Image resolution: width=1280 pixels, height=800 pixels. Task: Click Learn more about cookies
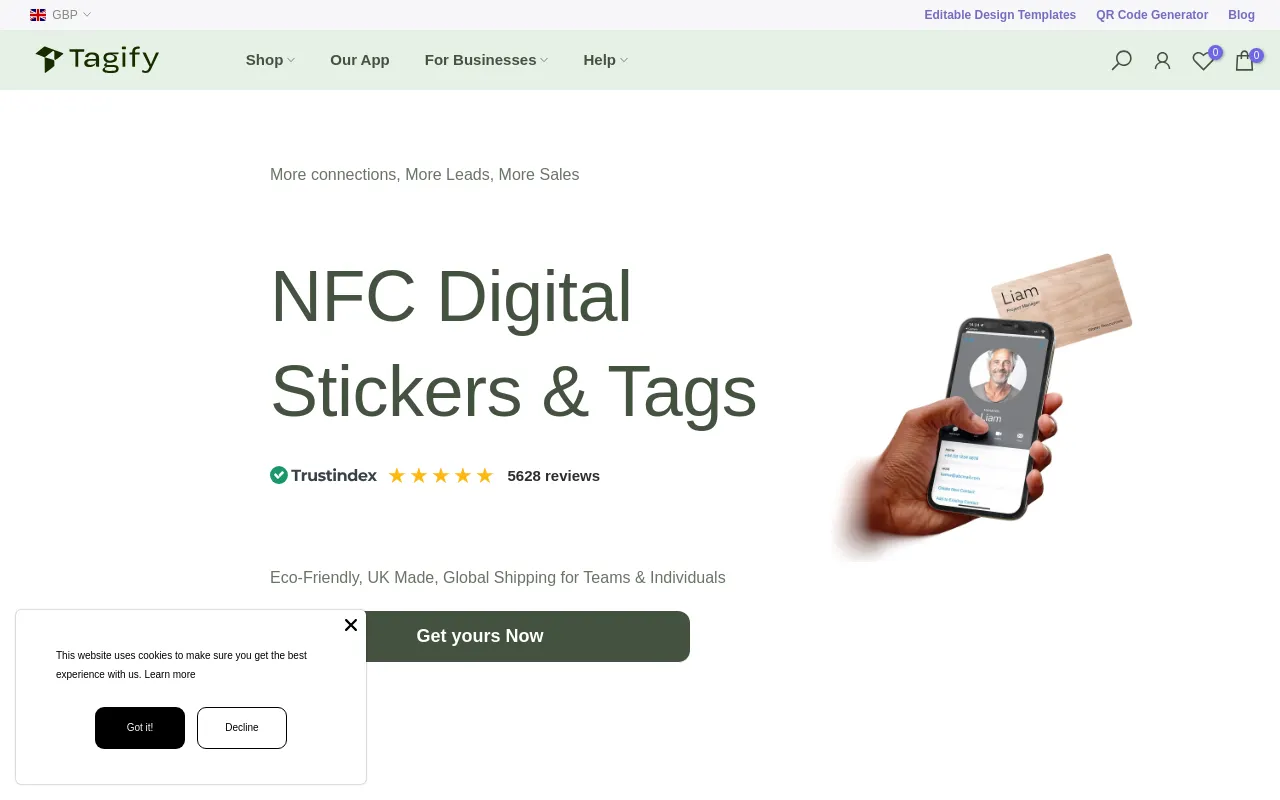click(170, 674)
